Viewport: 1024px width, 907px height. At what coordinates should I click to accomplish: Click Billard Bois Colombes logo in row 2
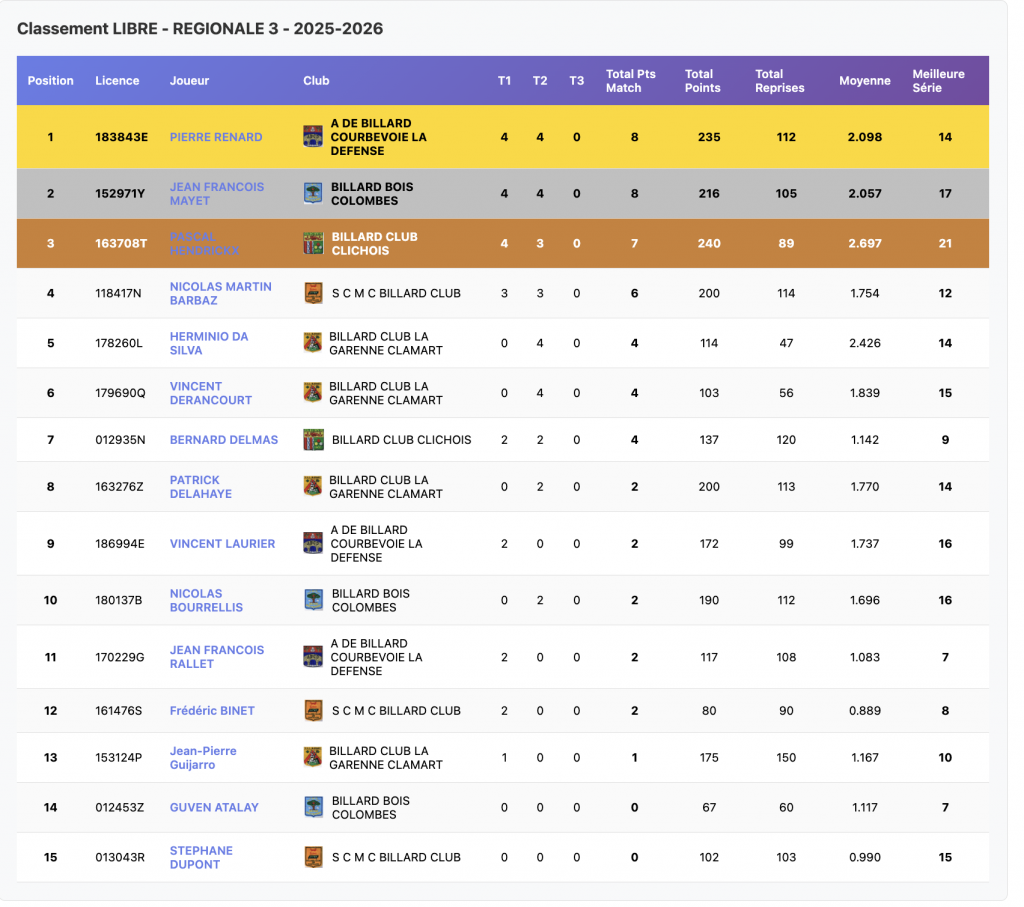pos(313,194)
